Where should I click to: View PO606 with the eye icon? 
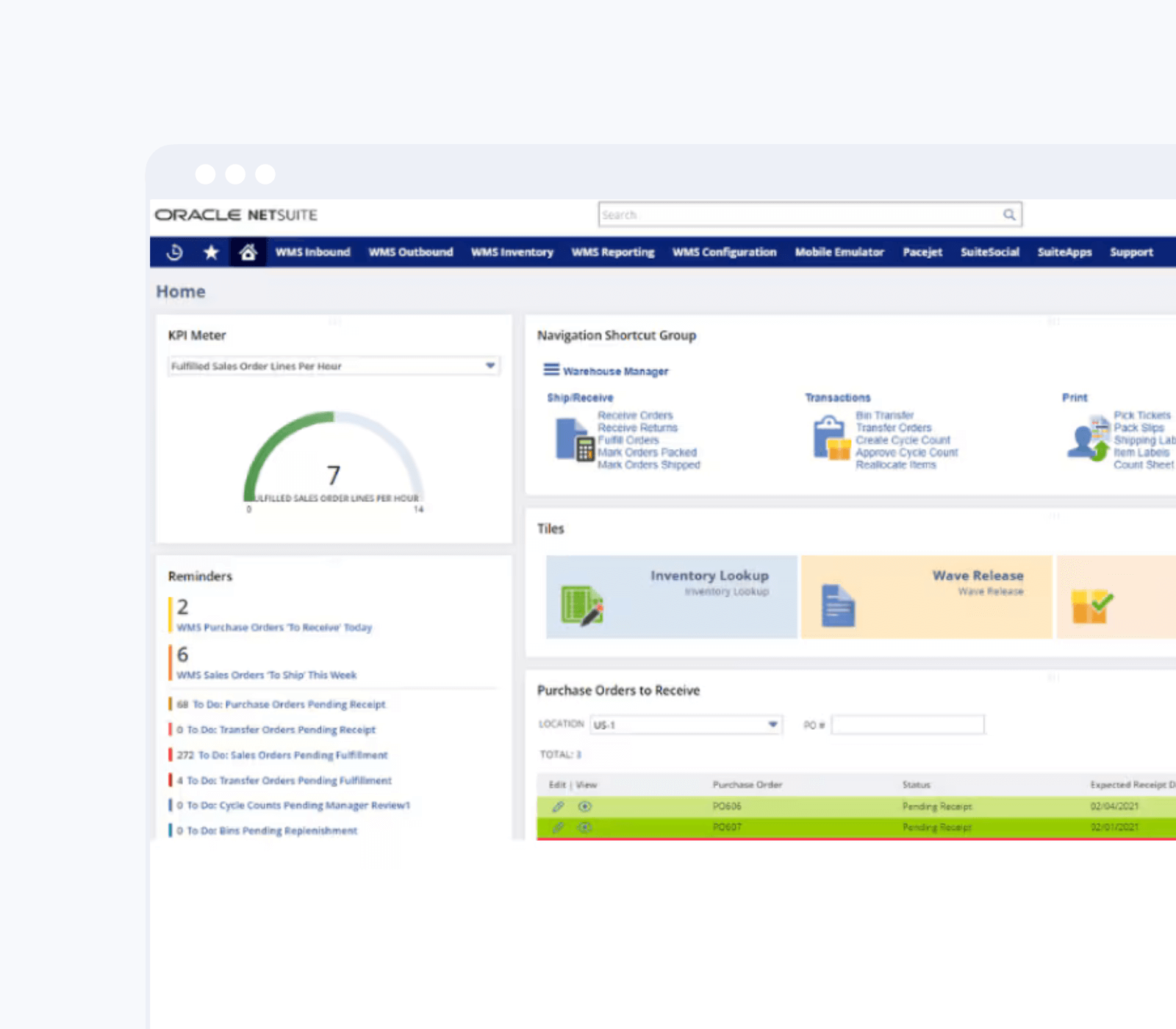coord(584,806)
